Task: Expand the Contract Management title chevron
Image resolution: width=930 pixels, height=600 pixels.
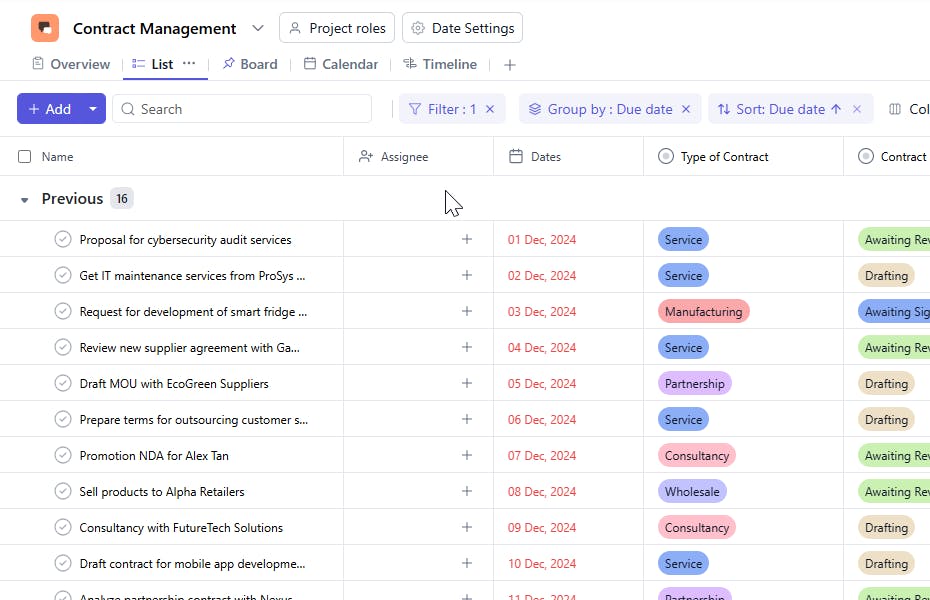Action: pos(258,28)
